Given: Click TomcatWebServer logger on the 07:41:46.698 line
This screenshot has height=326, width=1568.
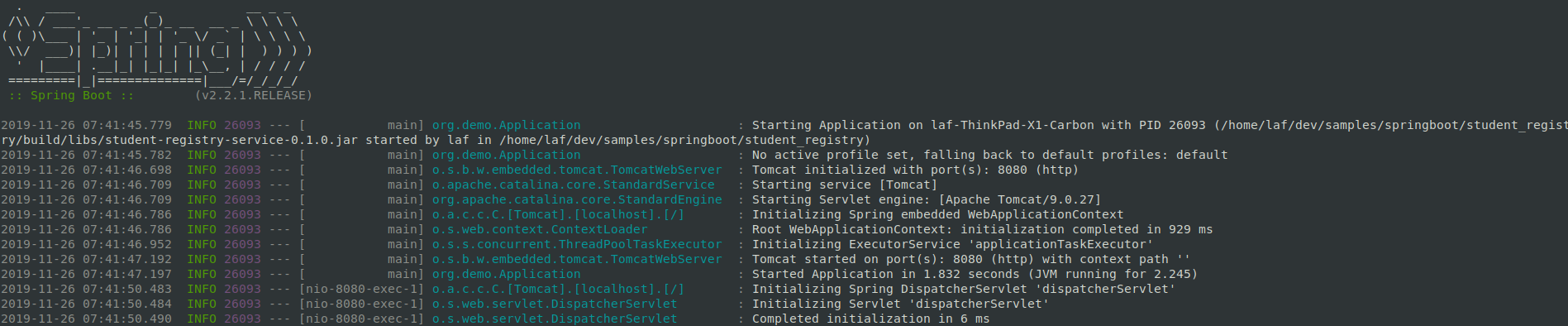Looking at the screenshot, I should pyautogui.click(x=577, y=170).
